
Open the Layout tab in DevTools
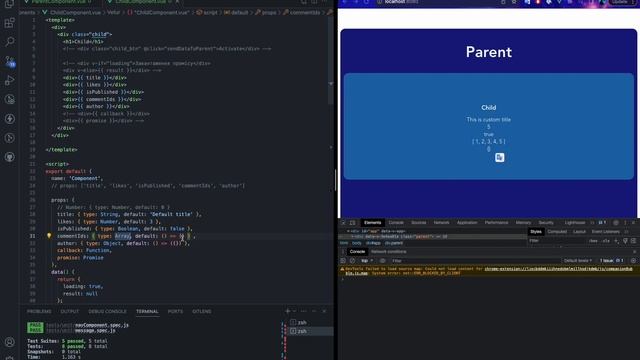click(579, 232)
